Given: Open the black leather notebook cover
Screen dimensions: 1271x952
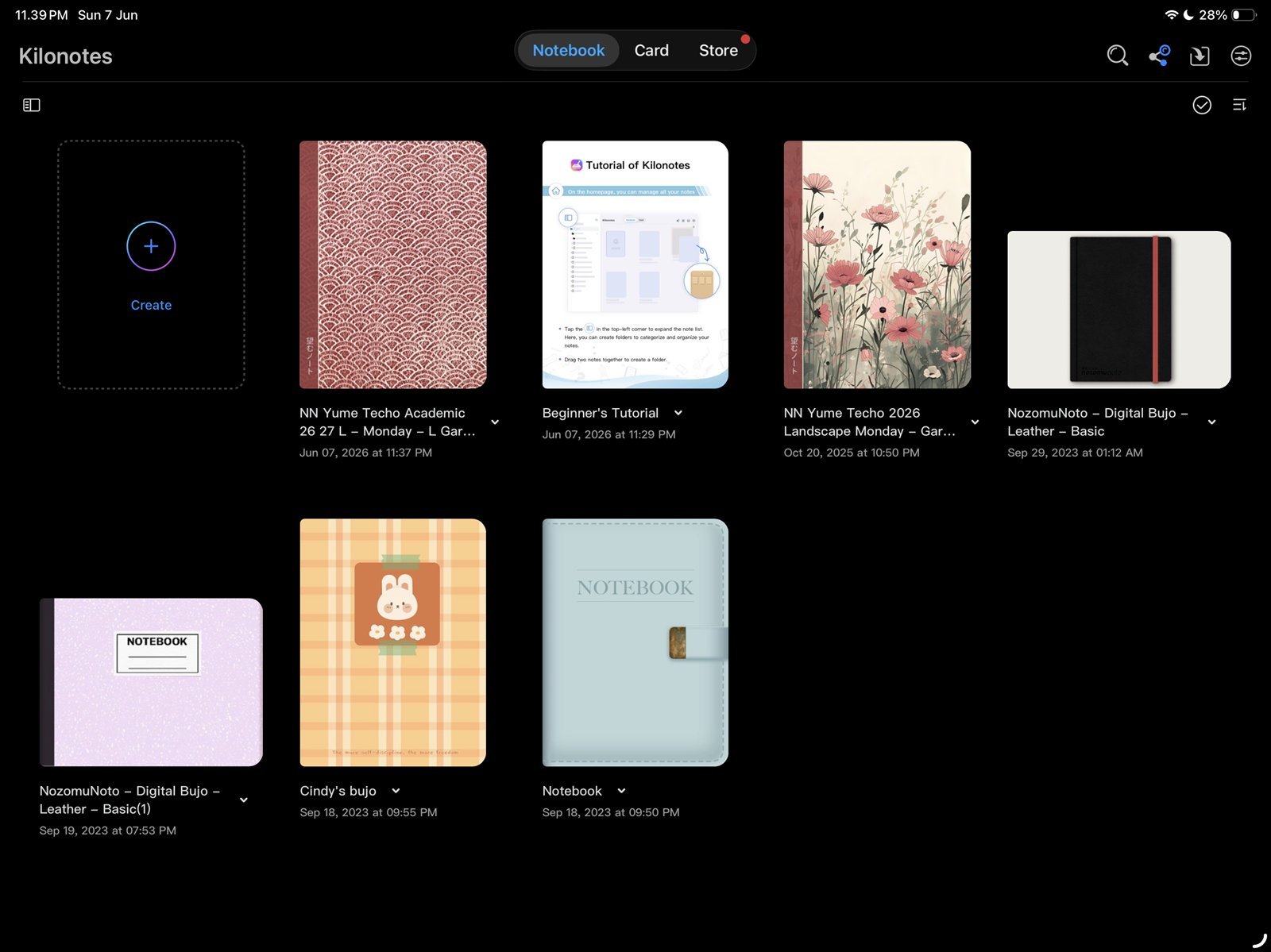Looking at the screenshot, I should 1119,310.
